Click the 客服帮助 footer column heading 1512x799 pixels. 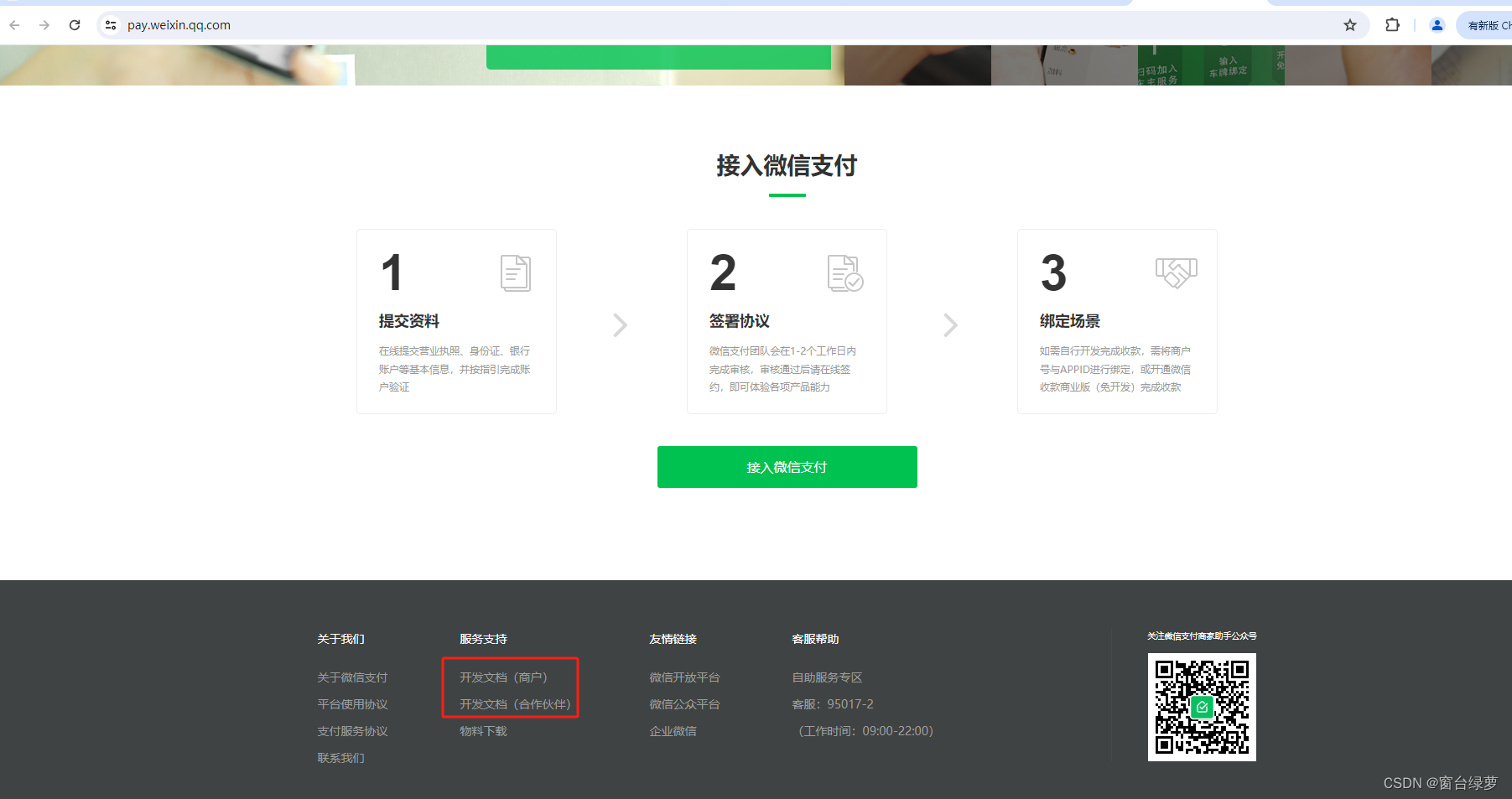coord(815,639)
